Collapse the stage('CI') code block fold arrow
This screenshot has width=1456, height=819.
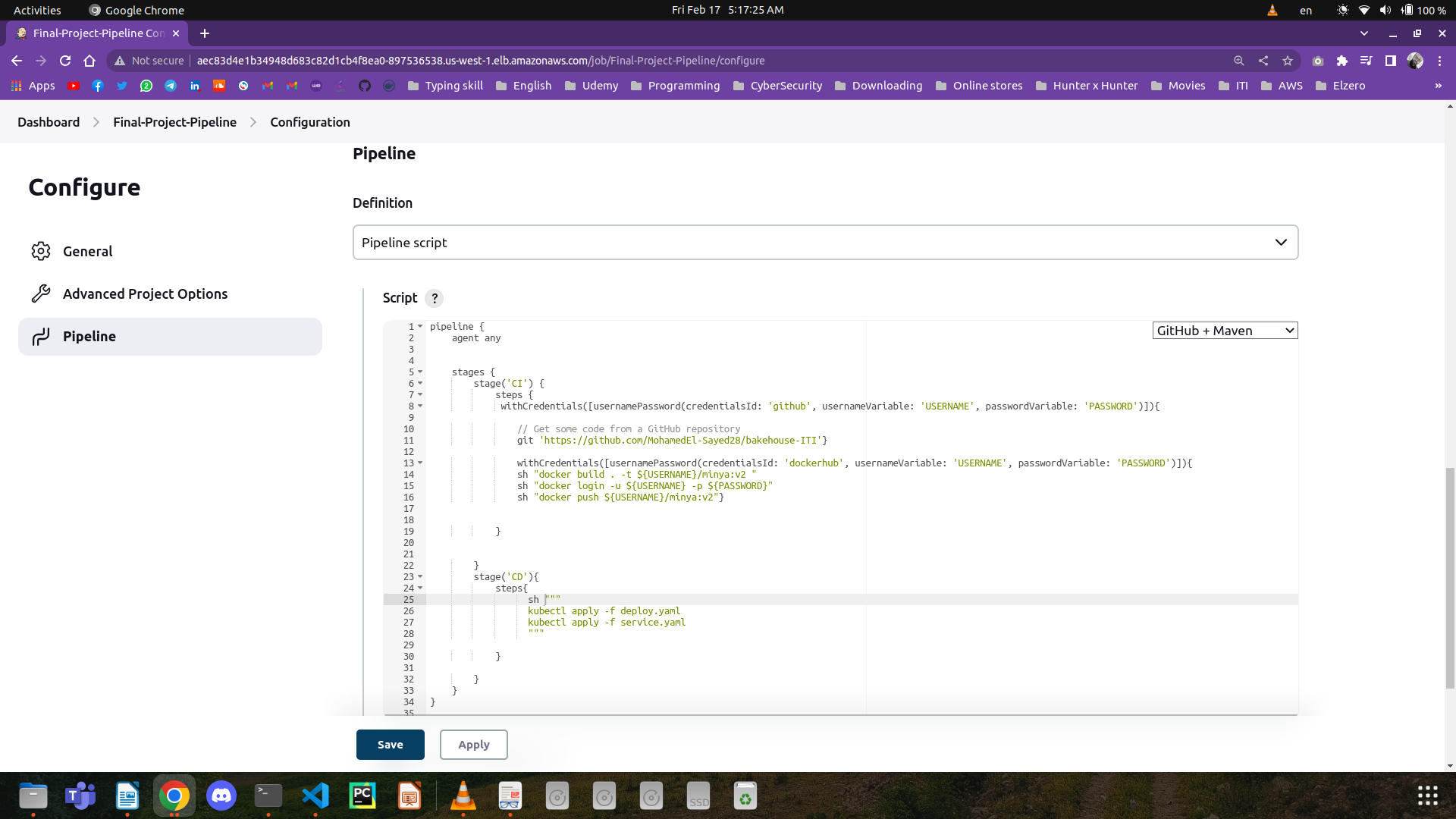(421, 384)
